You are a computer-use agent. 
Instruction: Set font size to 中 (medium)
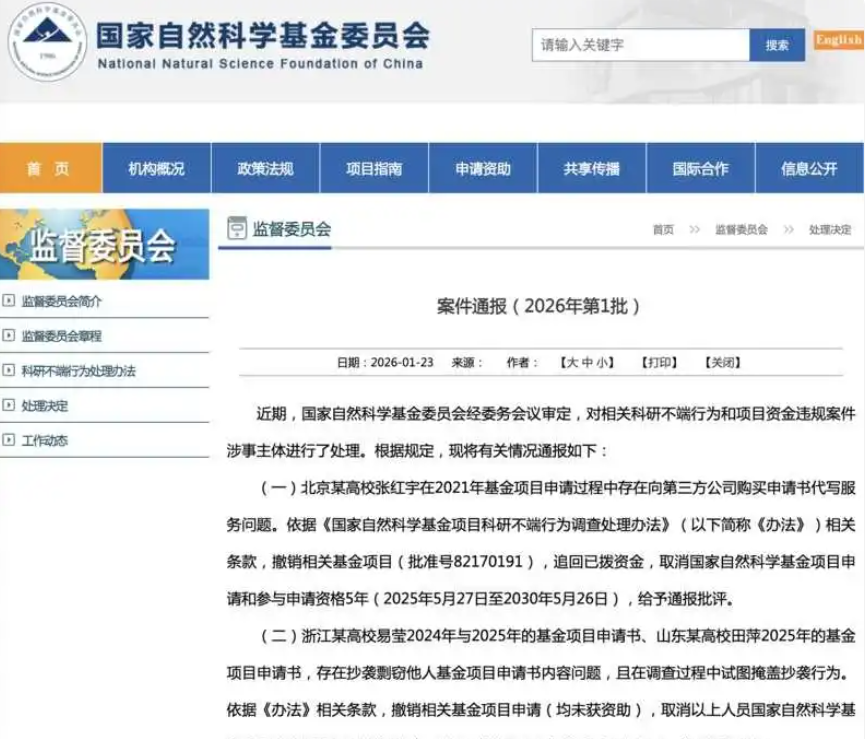[588, 362]
